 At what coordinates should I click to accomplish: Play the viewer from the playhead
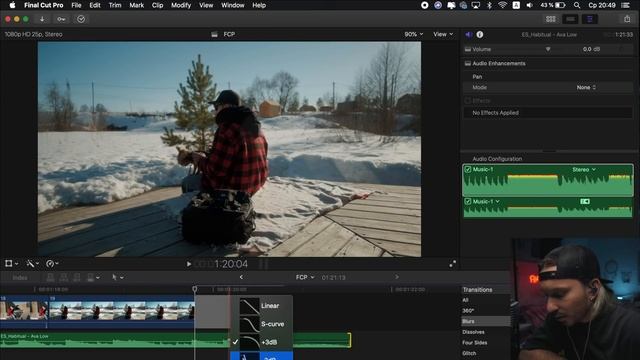(x=189, y=264)
